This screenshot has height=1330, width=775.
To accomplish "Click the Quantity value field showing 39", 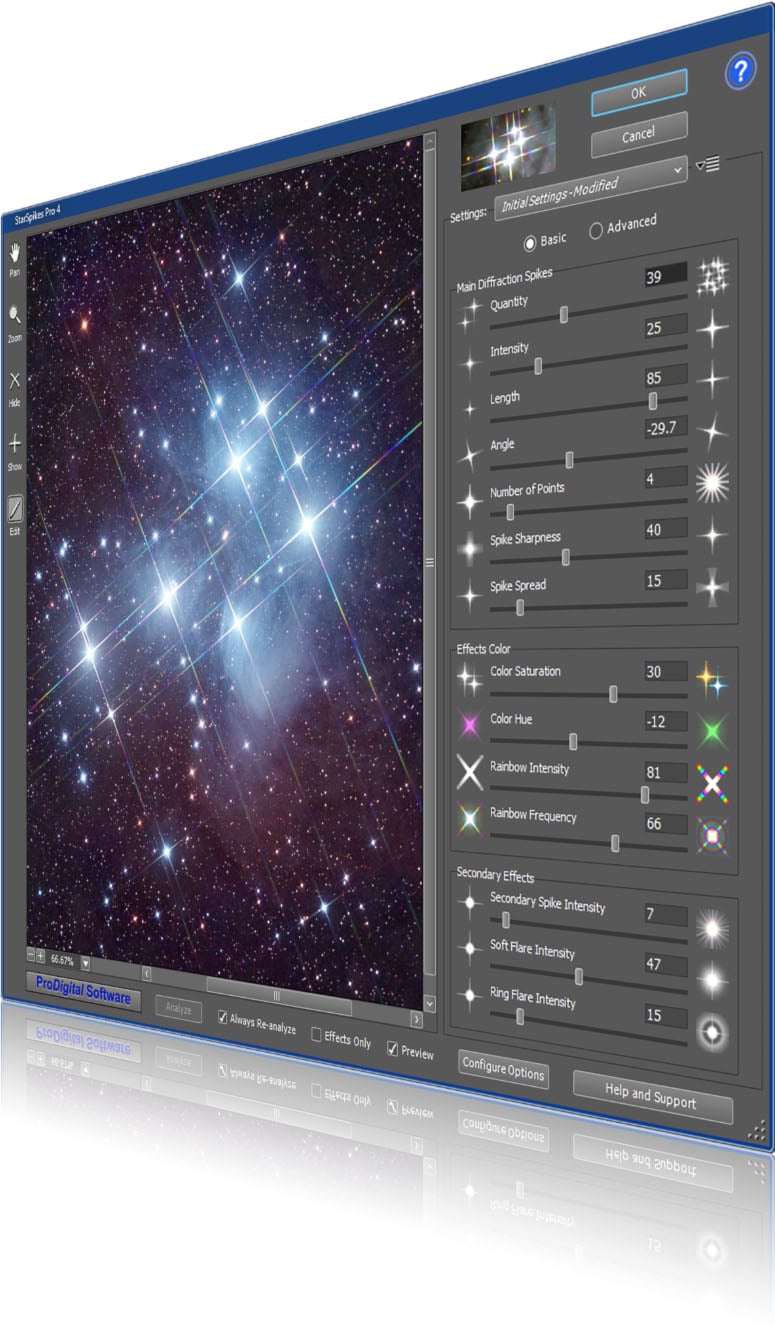I will point(664,276).
